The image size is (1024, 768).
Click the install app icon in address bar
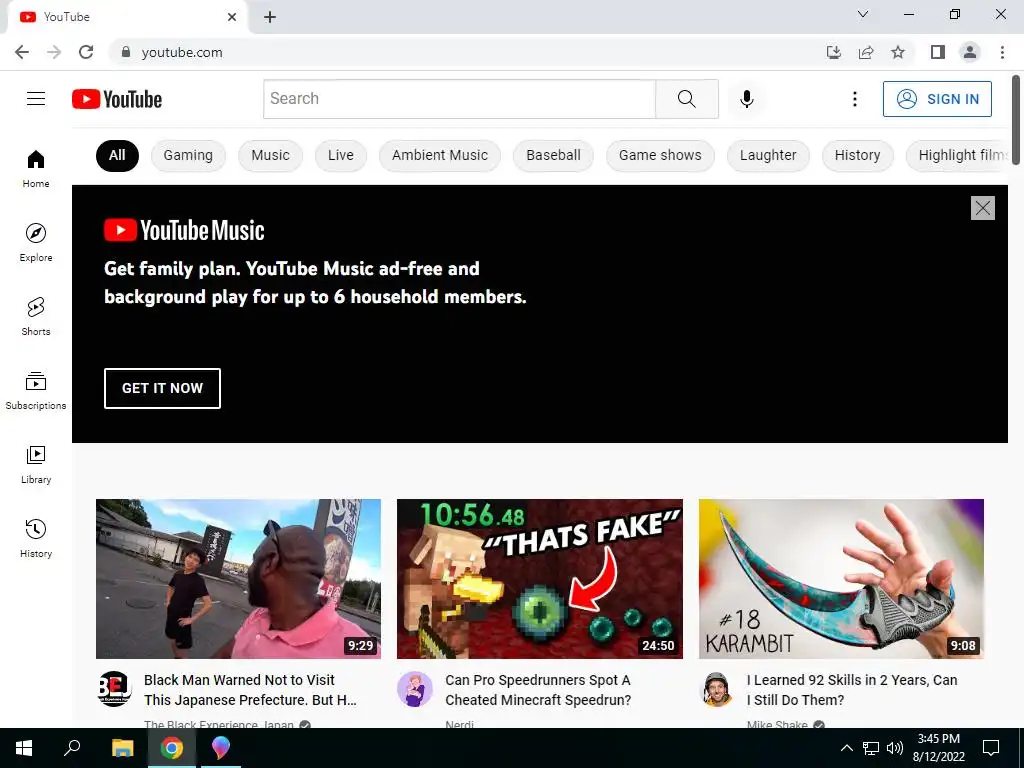[x=834, y=52]
